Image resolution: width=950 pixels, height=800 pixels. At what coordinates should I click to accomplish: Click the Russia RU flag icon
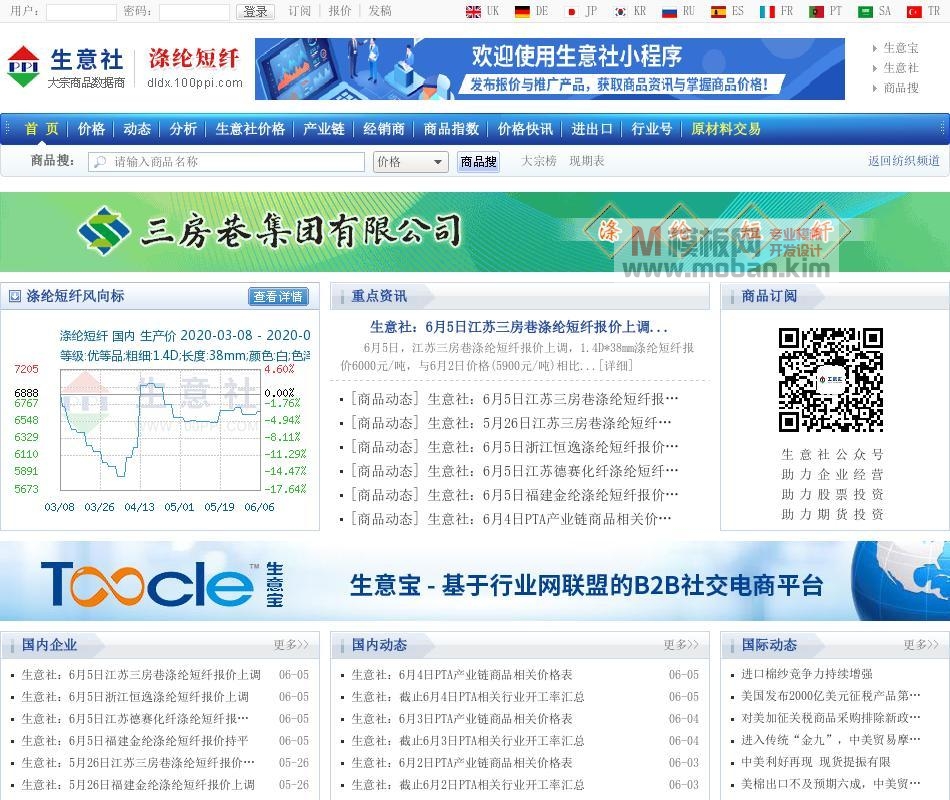click(669, 12)
